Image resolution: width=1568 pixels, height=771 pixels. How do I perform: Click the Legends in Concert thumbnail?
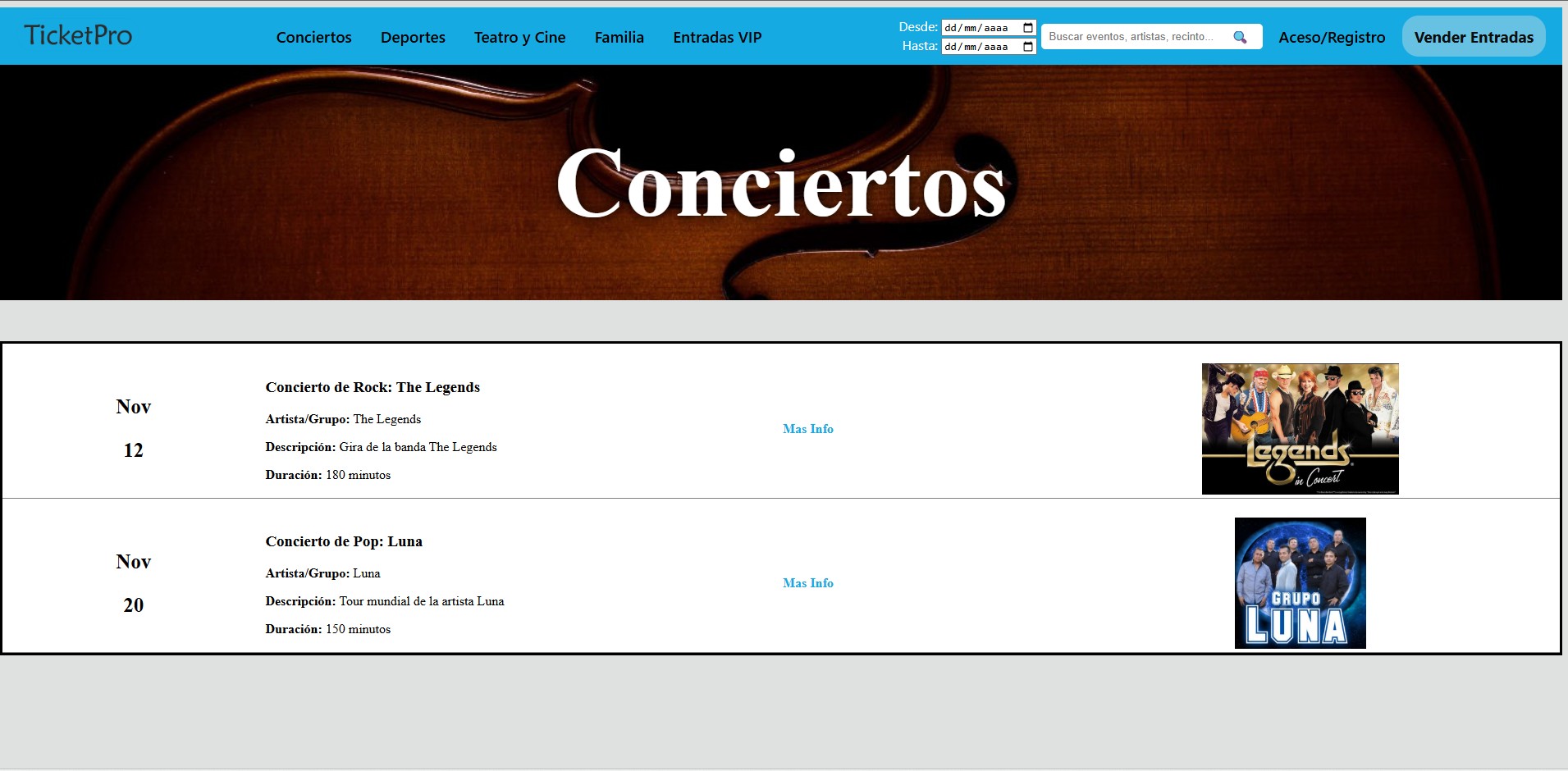pyautogui.click(x=1300, y=429)
